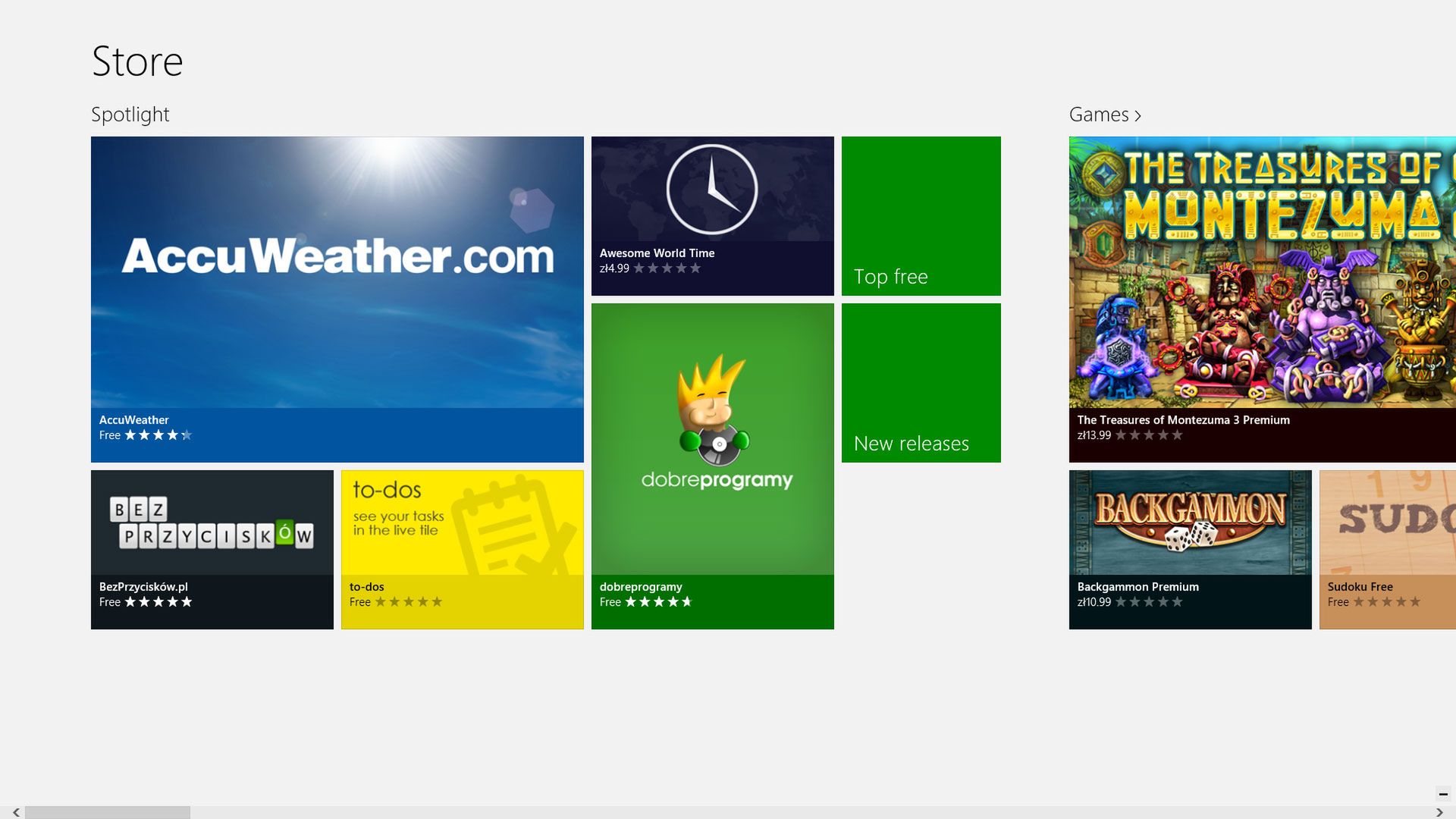This screenshot has height=819, width=1456.
Task: Click the zoom-out minus icon
Action: 1443,794
